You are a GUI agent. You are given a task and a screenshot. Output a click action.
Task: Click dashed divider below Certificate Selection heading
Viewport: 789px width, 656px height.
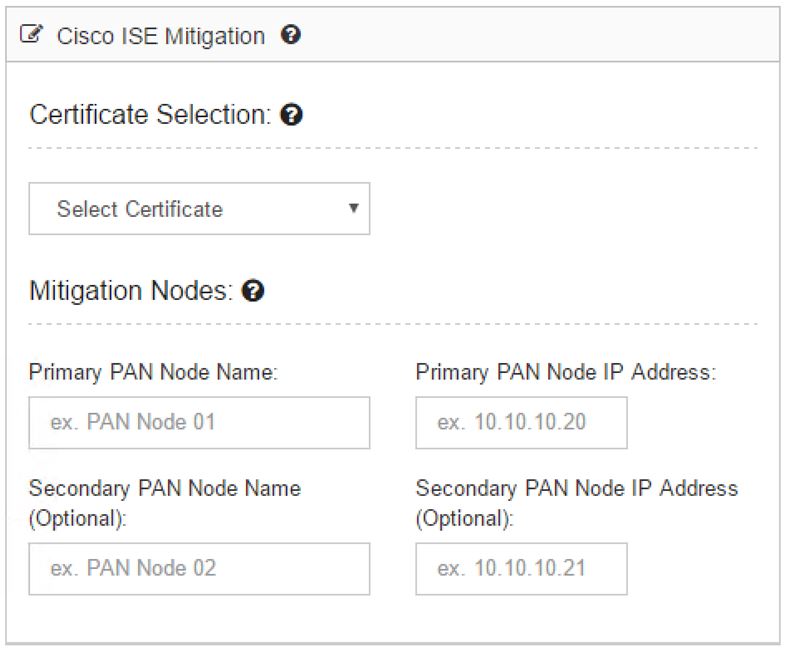[x=393, y=148]
